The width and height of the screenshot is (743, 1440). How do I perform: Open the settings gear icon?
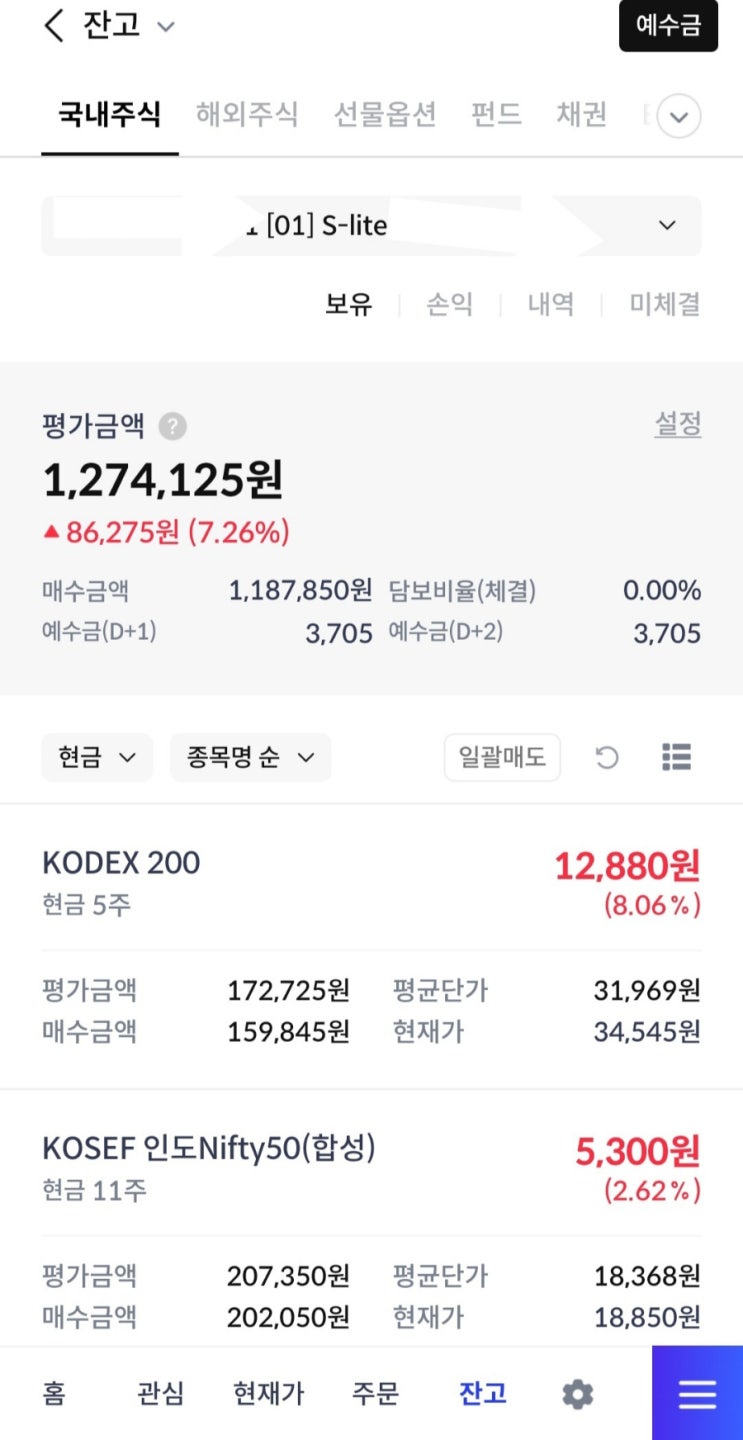578,1394
